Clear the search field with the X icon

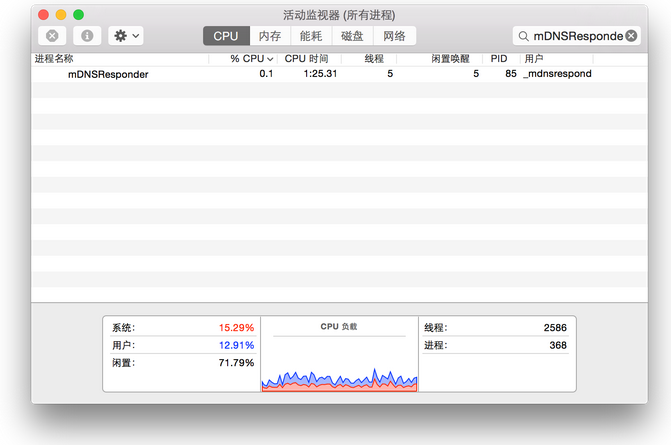[631, 36]
